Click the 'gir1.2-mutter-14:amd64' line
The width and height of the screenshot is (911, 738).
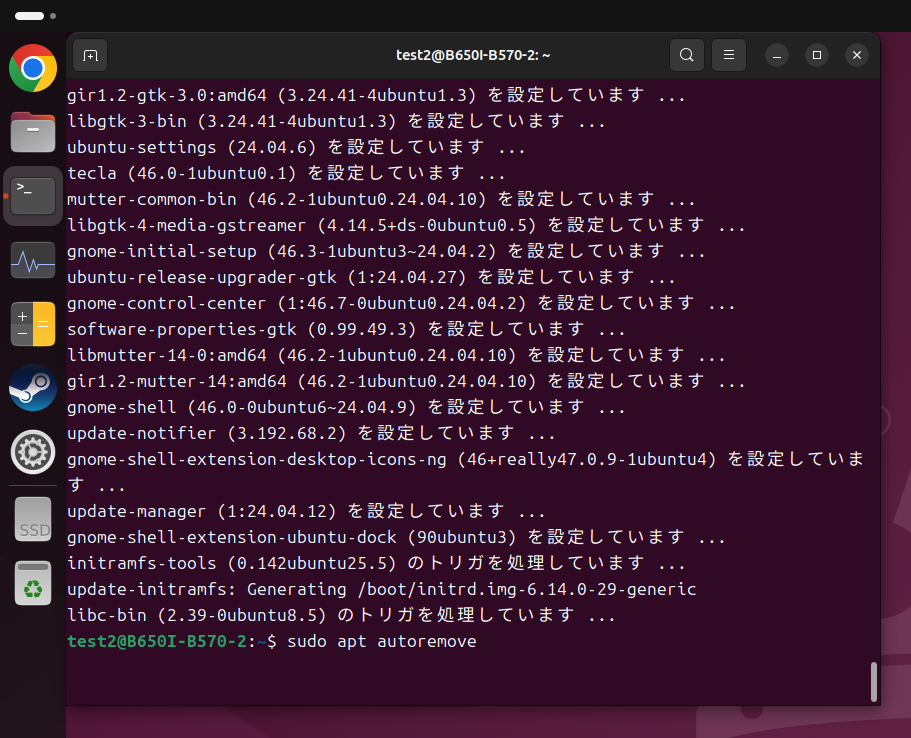tap(406, 381)
